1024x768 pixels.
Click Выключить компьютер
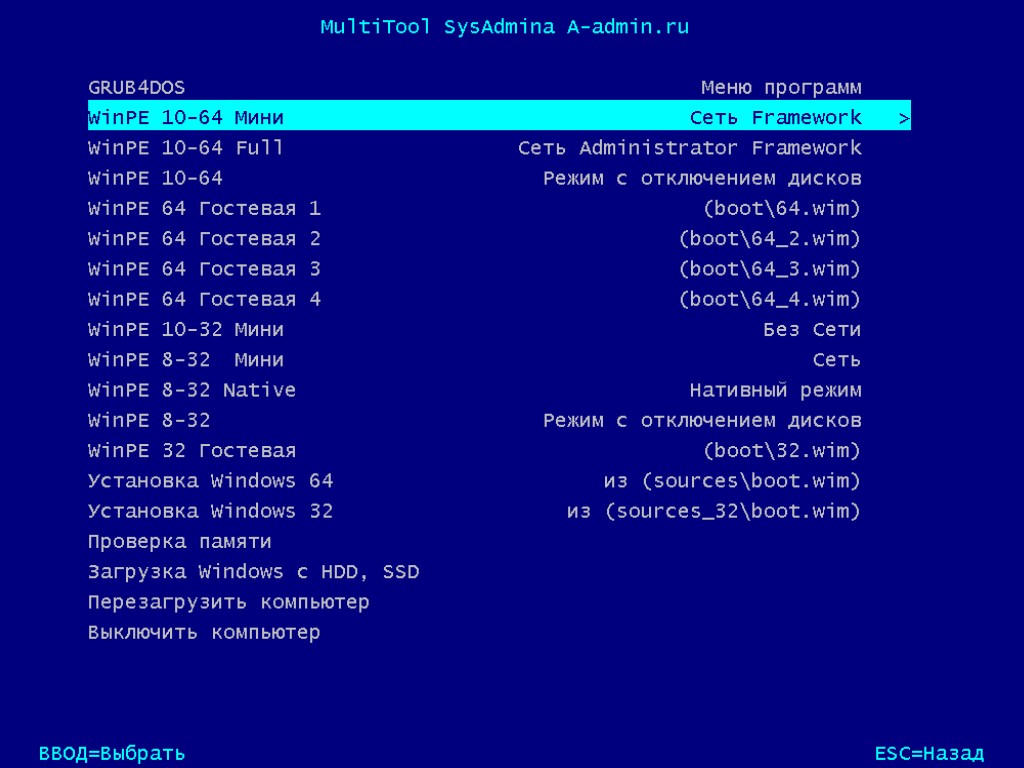click(x=204, y=633)
